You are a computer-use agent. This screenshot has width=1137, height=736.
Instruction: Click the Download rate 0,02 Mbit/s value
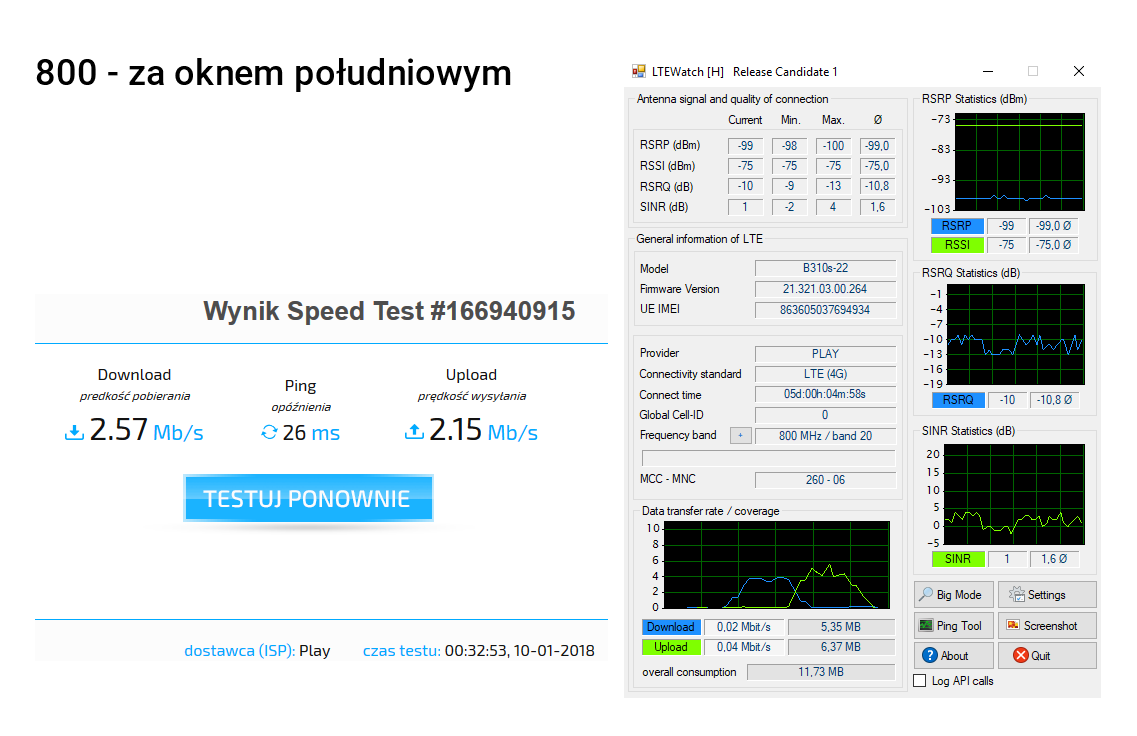coord(744,627)
